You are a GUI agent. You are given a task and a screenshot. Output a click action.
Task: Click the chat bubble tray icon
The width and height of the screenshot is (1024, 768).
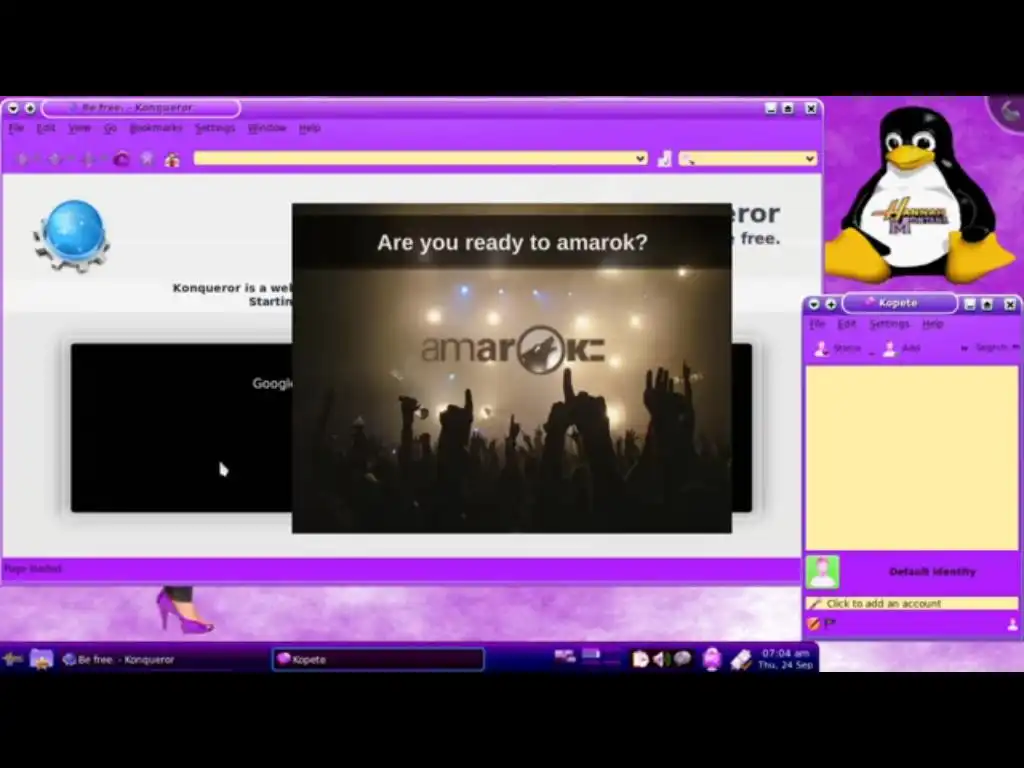tap(682, 659)
